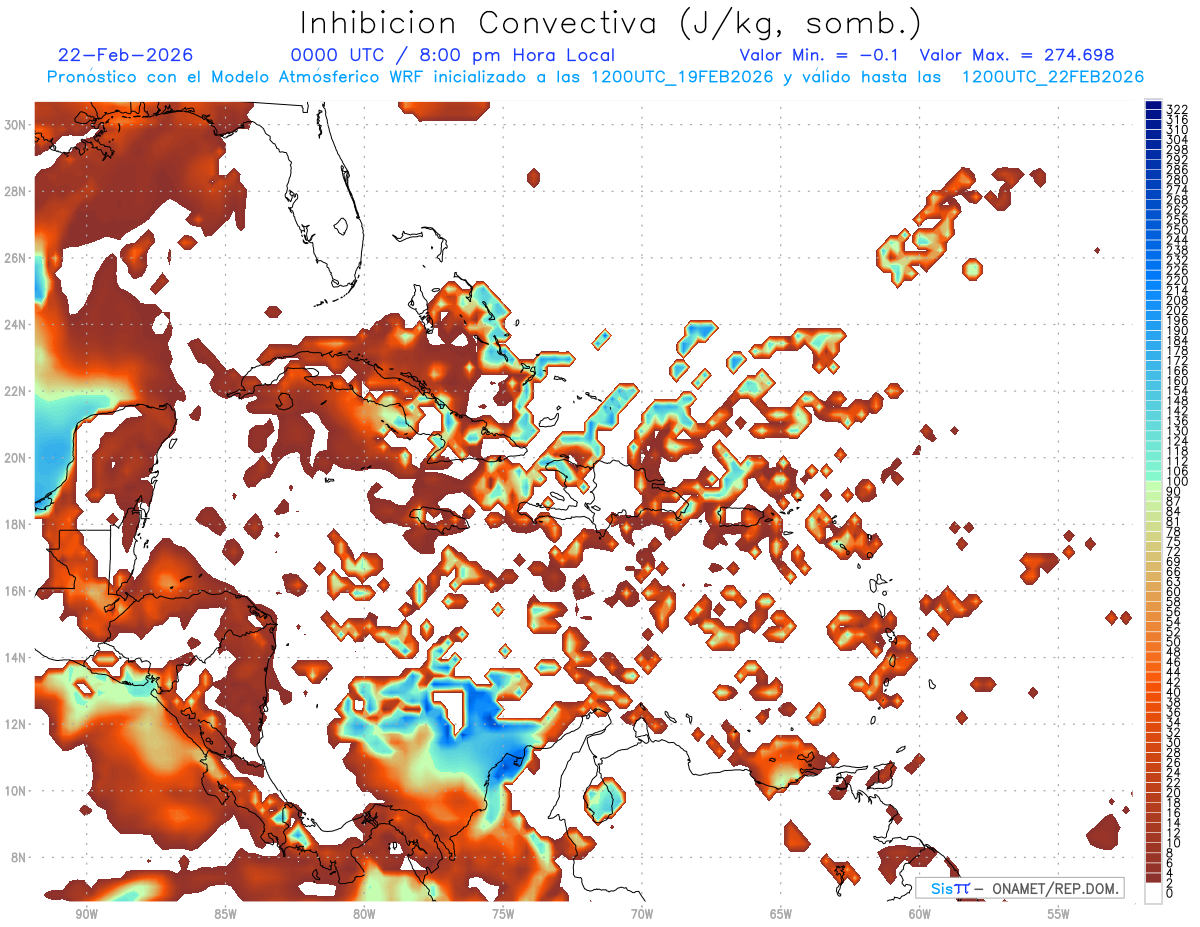
Task: Click the time "0000 UTC / 8:00 pm Hora Local"
Action: [x=453, y=55]
